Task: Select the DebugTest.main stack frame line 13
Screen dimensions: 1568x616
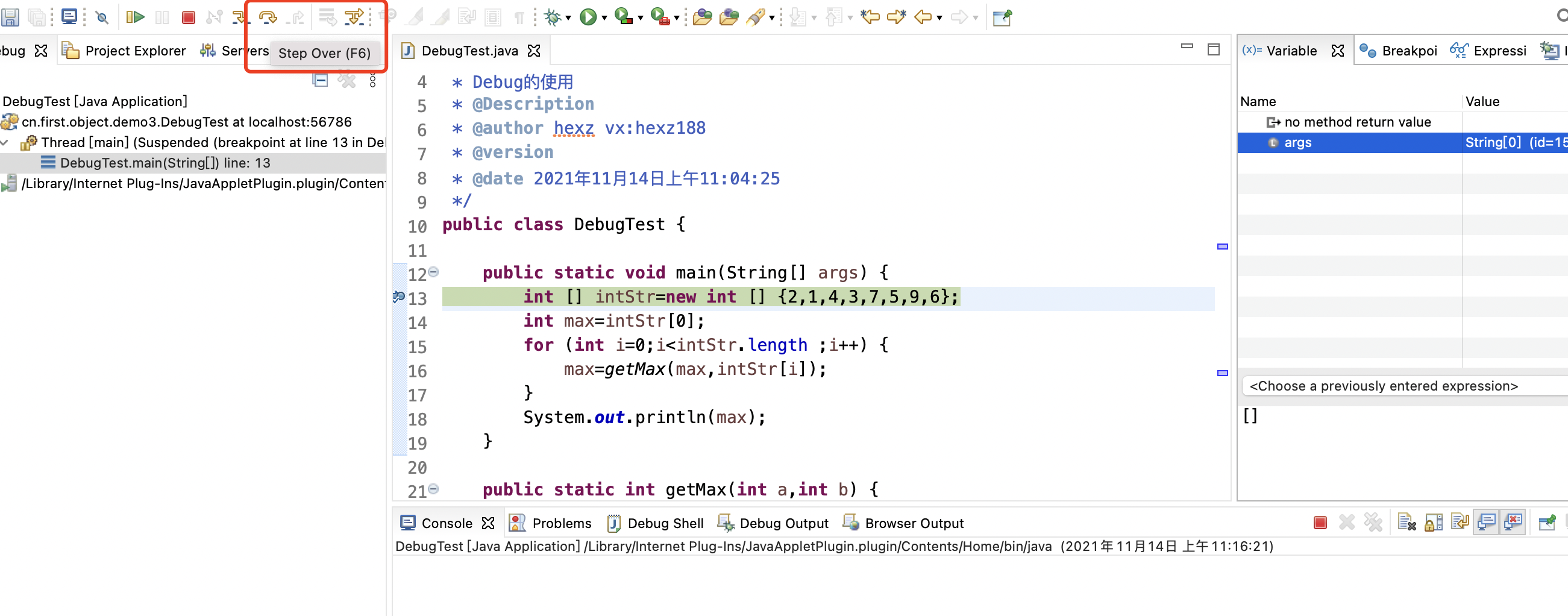Action: pos(165,163)
